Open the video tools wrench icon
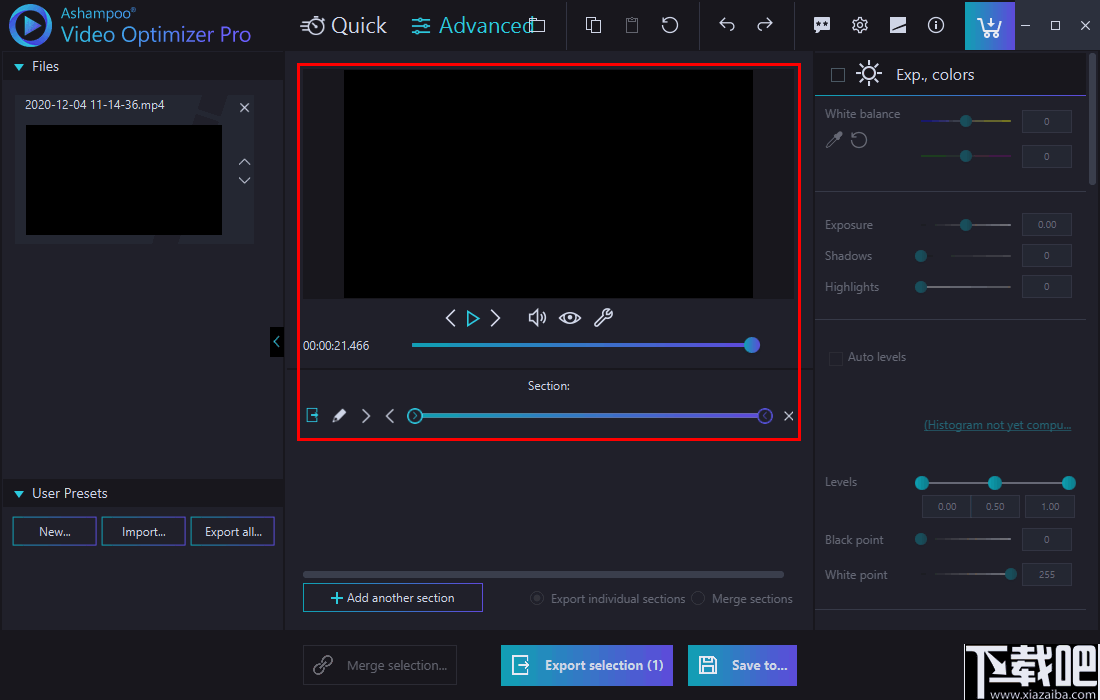The image size is (1100, 700). (603, 317)
